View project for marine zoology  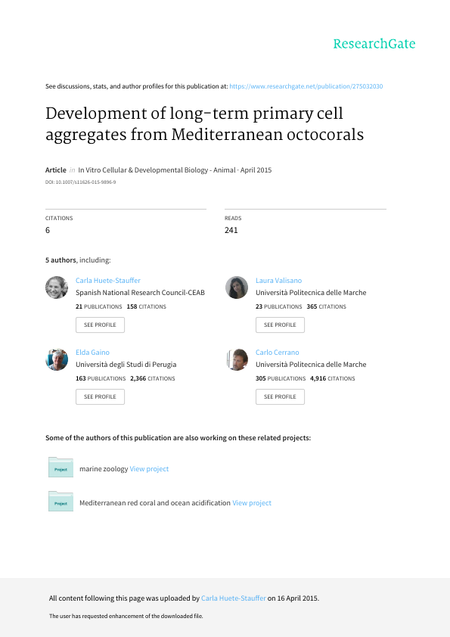(149, 469)
